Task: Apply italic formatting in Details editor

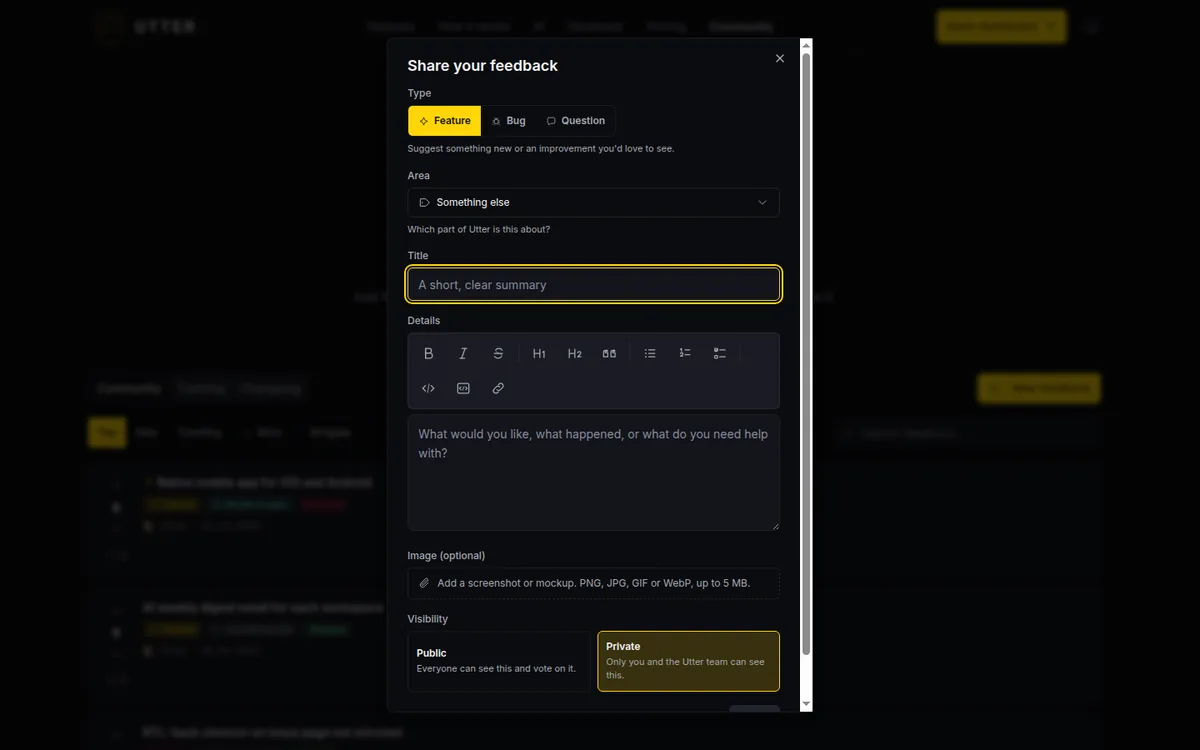Action: pos(463,353)
